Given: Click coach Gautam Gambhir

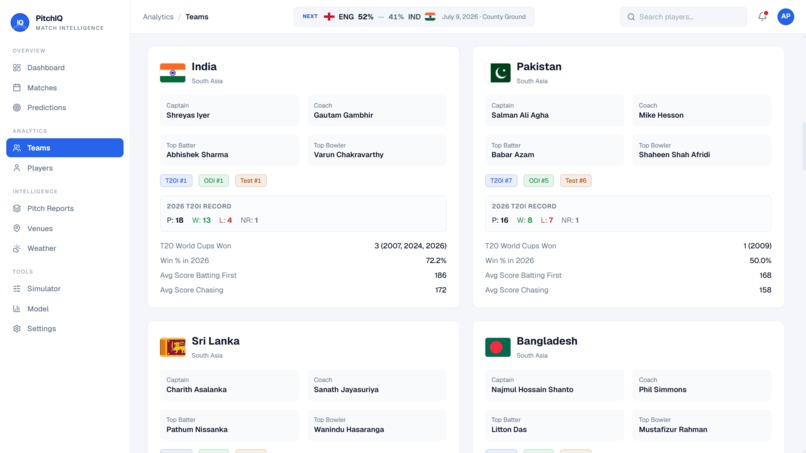Looking at the screenshot, I should [343, 115].
